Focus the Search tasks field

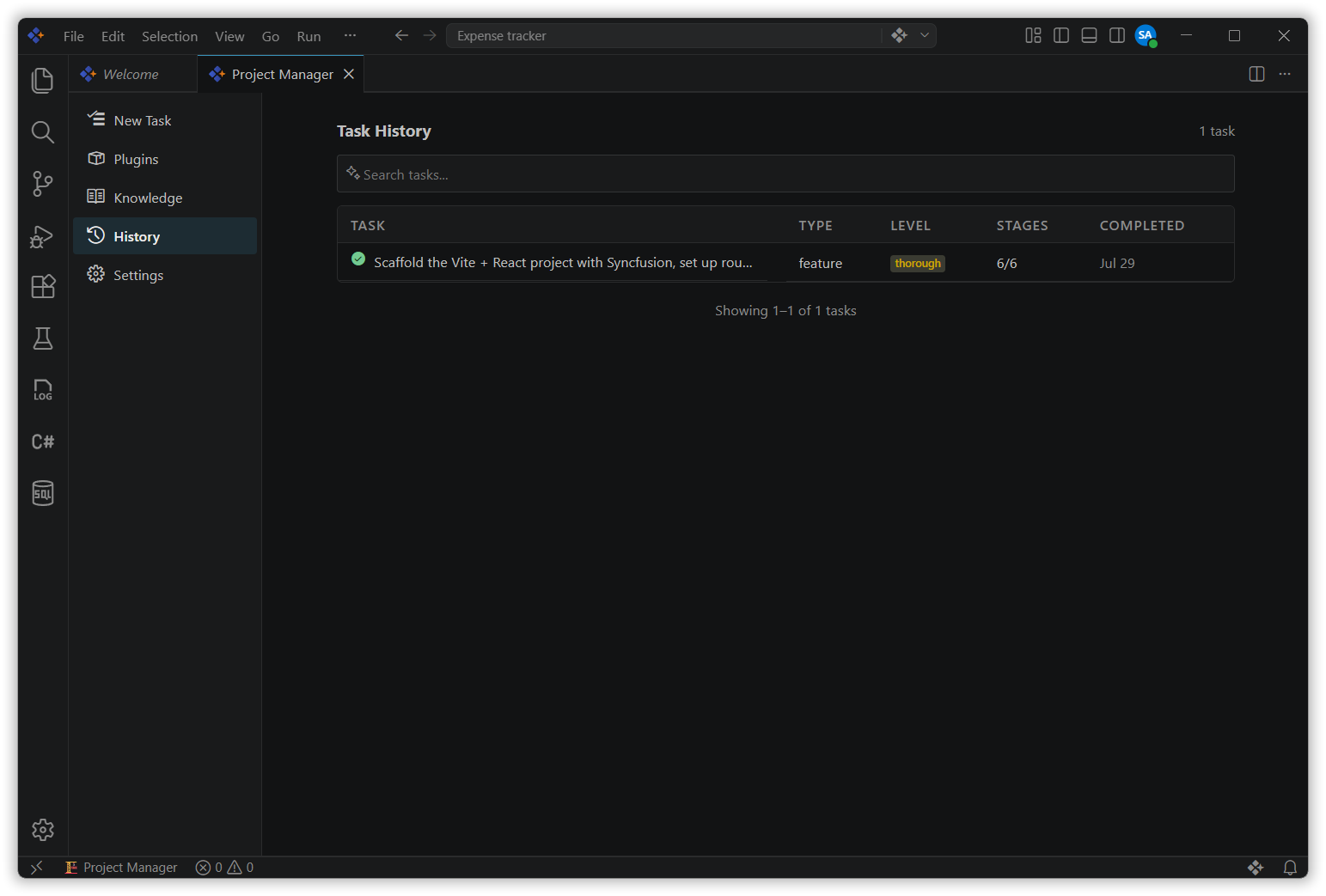pyautogui.click(x=785, y=174)
